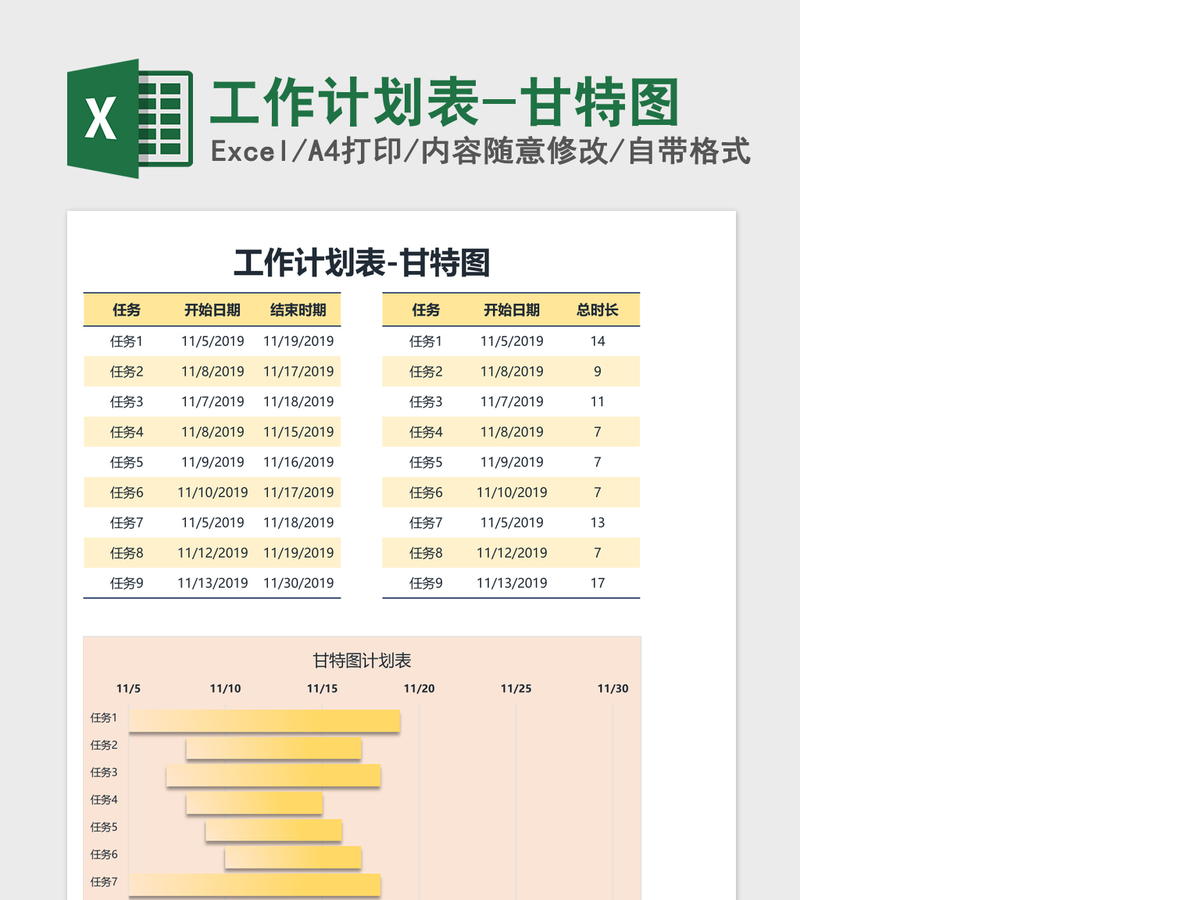Image resolution: width=1200 pixels, height=900 pixels.
Task: Click start date 11/12/2019 in the 结束时期 table
Action: click(213, 553)
